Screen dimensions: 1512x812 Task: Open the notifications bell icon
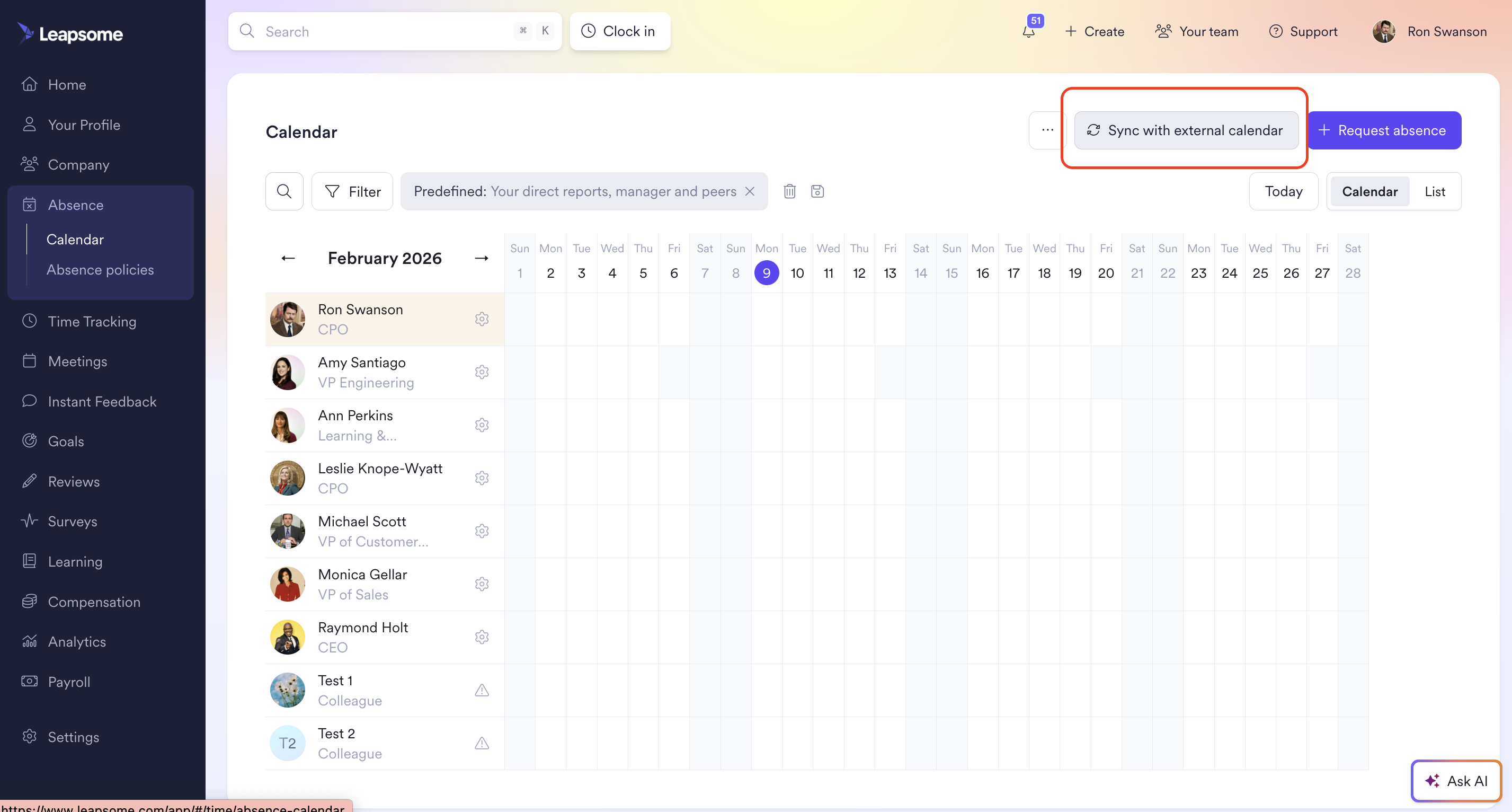(x=1028, y=32)
